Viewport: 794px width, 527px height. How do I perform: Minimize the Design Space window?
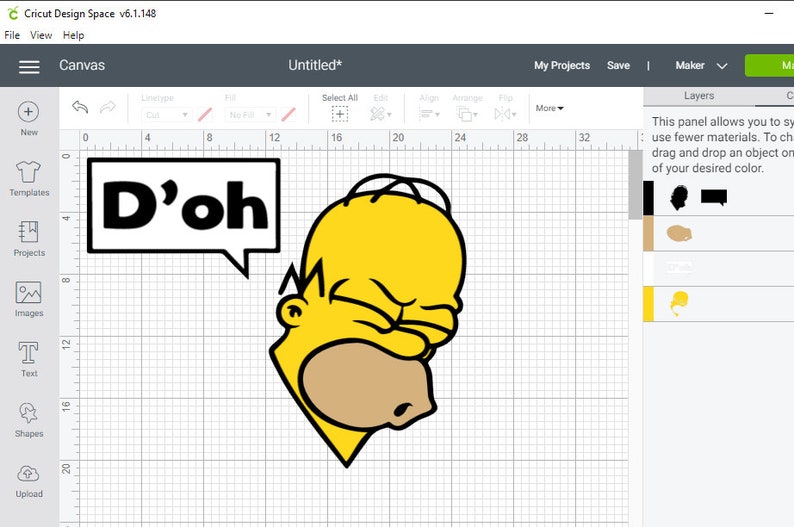click(x=769, y=13)
